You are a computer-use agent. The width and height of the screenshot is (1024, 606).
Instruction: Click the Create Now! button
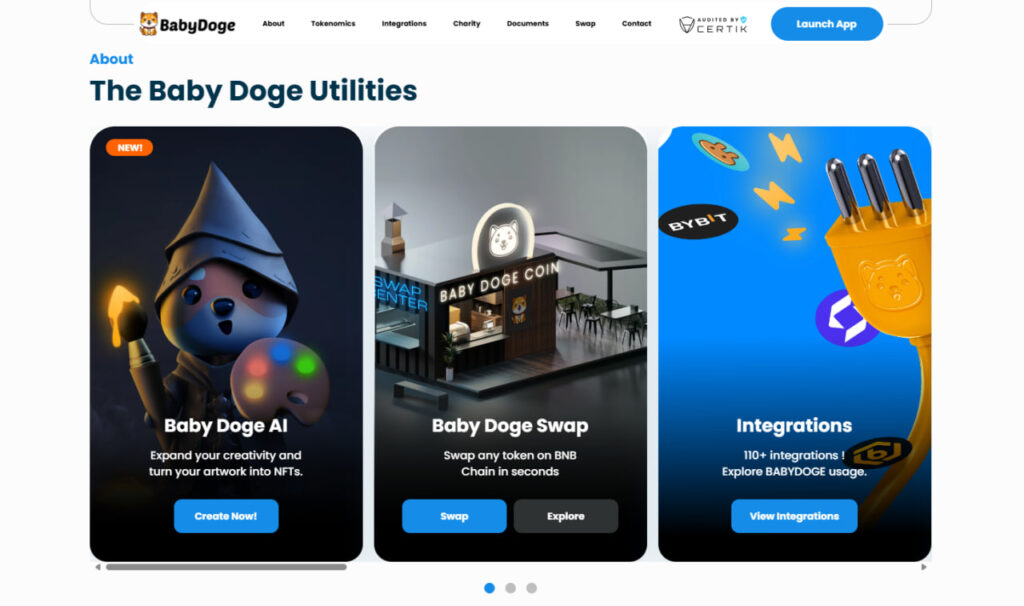pos(226,516)
